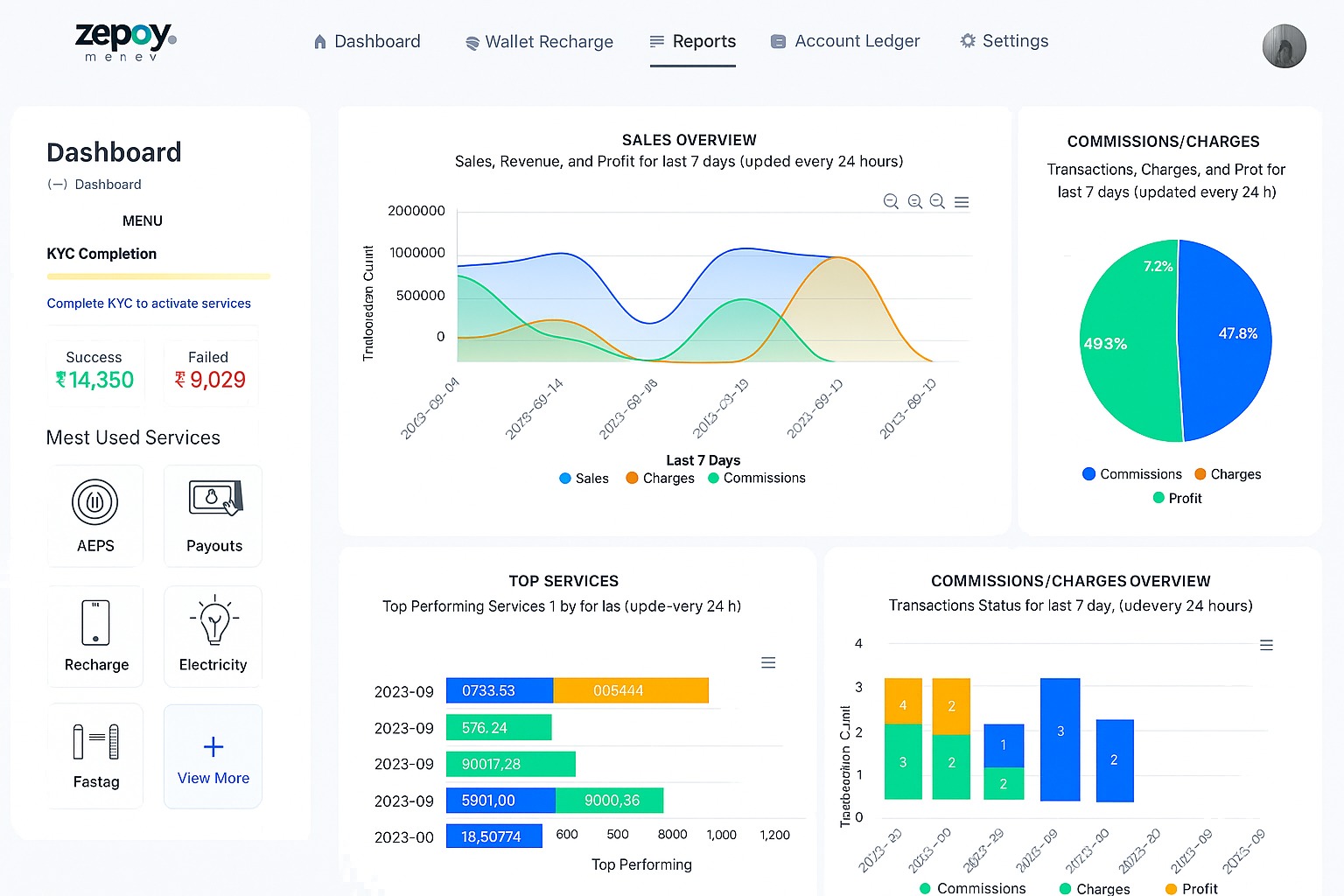Toggle the Sales series in chart legend
Image resolution: width=1344 pixels, height=896 pixels.
pyautogui.click(x=584, y=479)
